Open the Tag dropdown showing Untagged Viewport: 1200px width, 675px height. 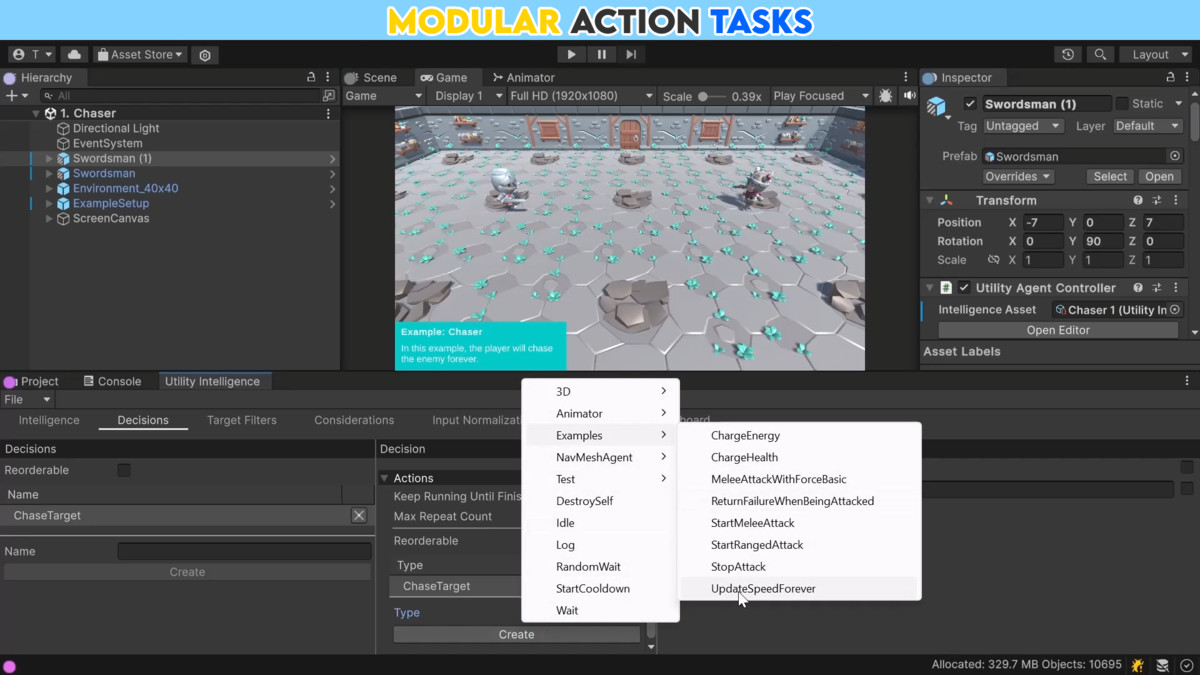[1023, 126]
